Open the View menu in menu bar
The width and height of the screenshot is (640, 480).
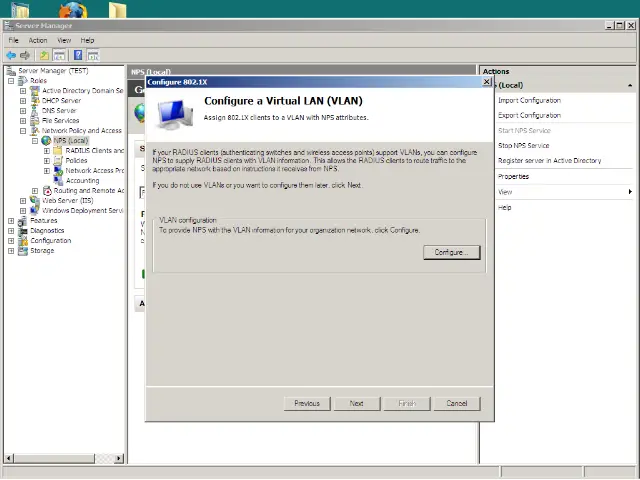click(64, 40)
